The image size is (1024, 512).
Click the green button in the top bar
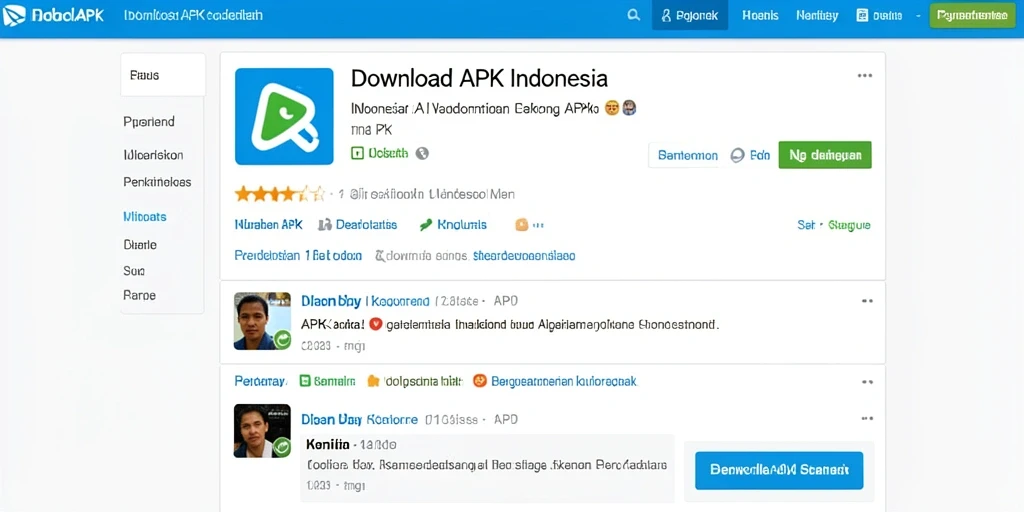click(x=972, y=16)
